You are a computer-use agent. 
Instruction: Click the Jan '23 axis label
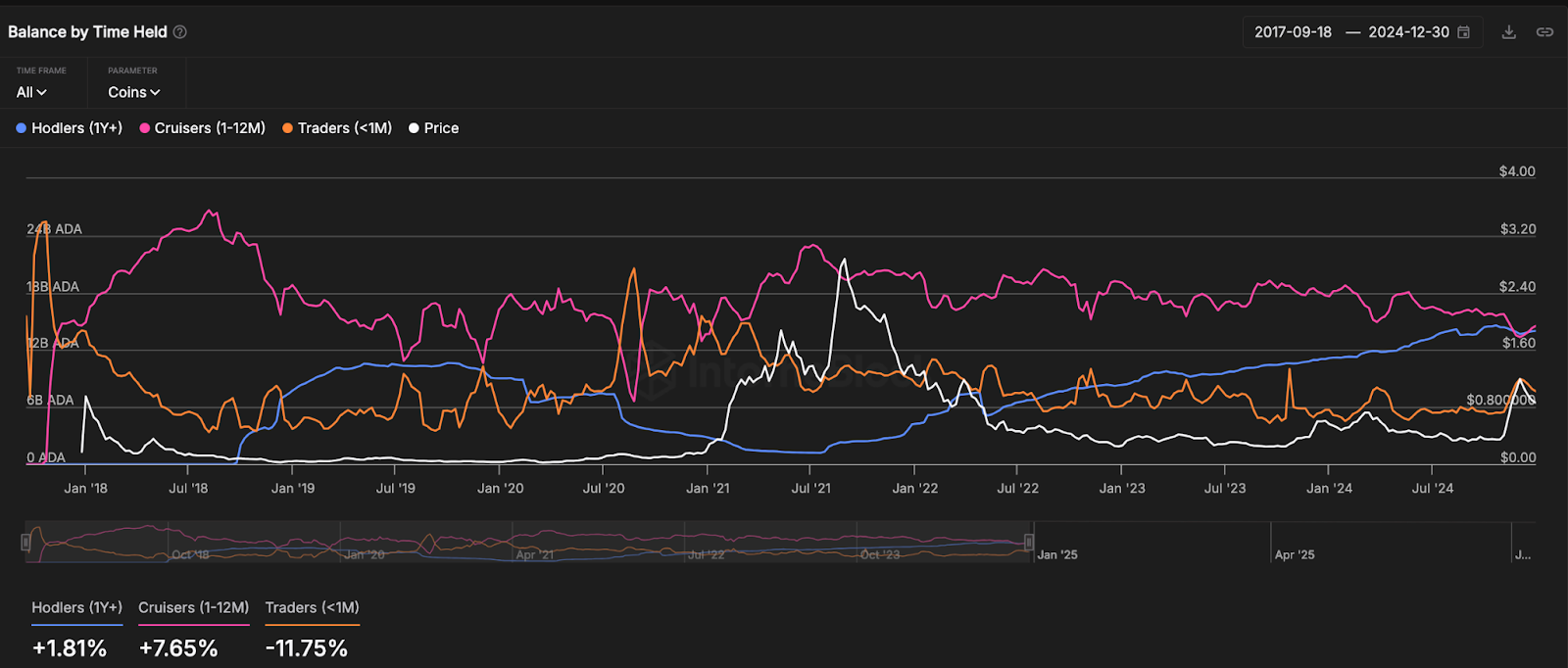(x=1122, y=488)
